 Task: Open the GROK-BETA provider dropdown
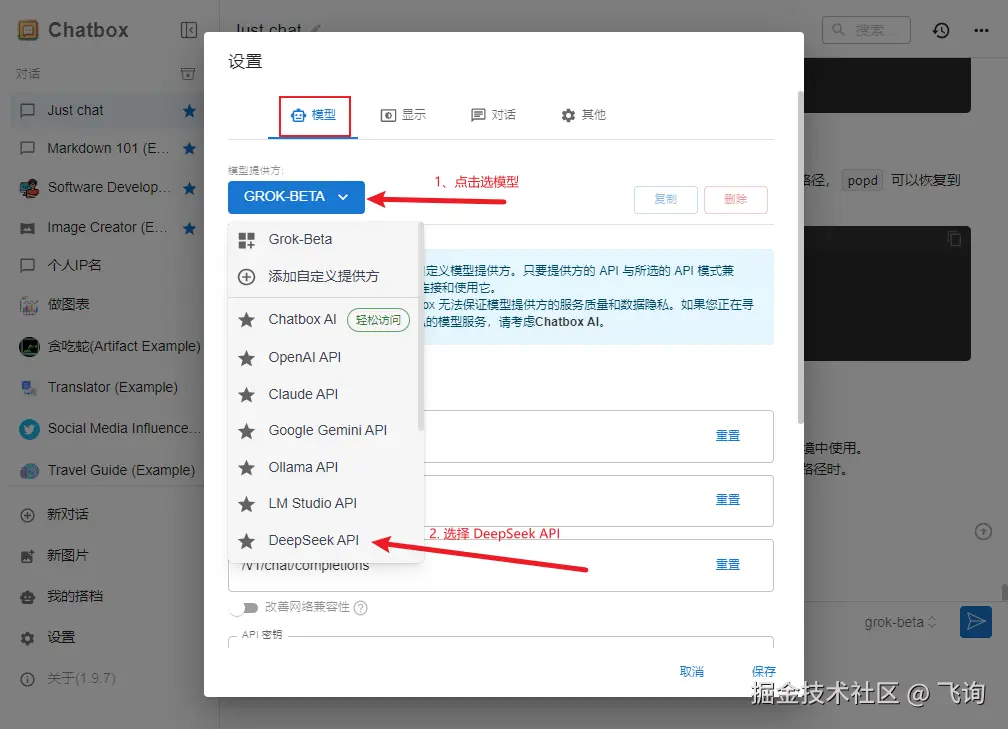[x=296, y=197]
